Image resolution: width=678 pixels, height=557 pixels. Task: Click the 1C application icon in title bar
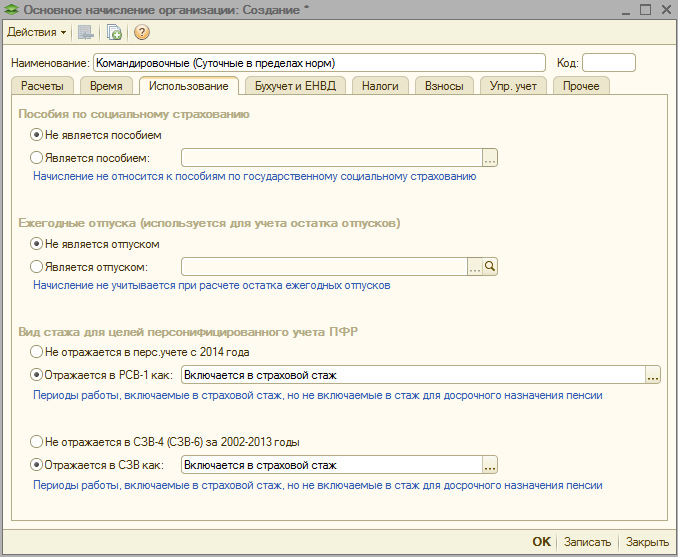11,10
